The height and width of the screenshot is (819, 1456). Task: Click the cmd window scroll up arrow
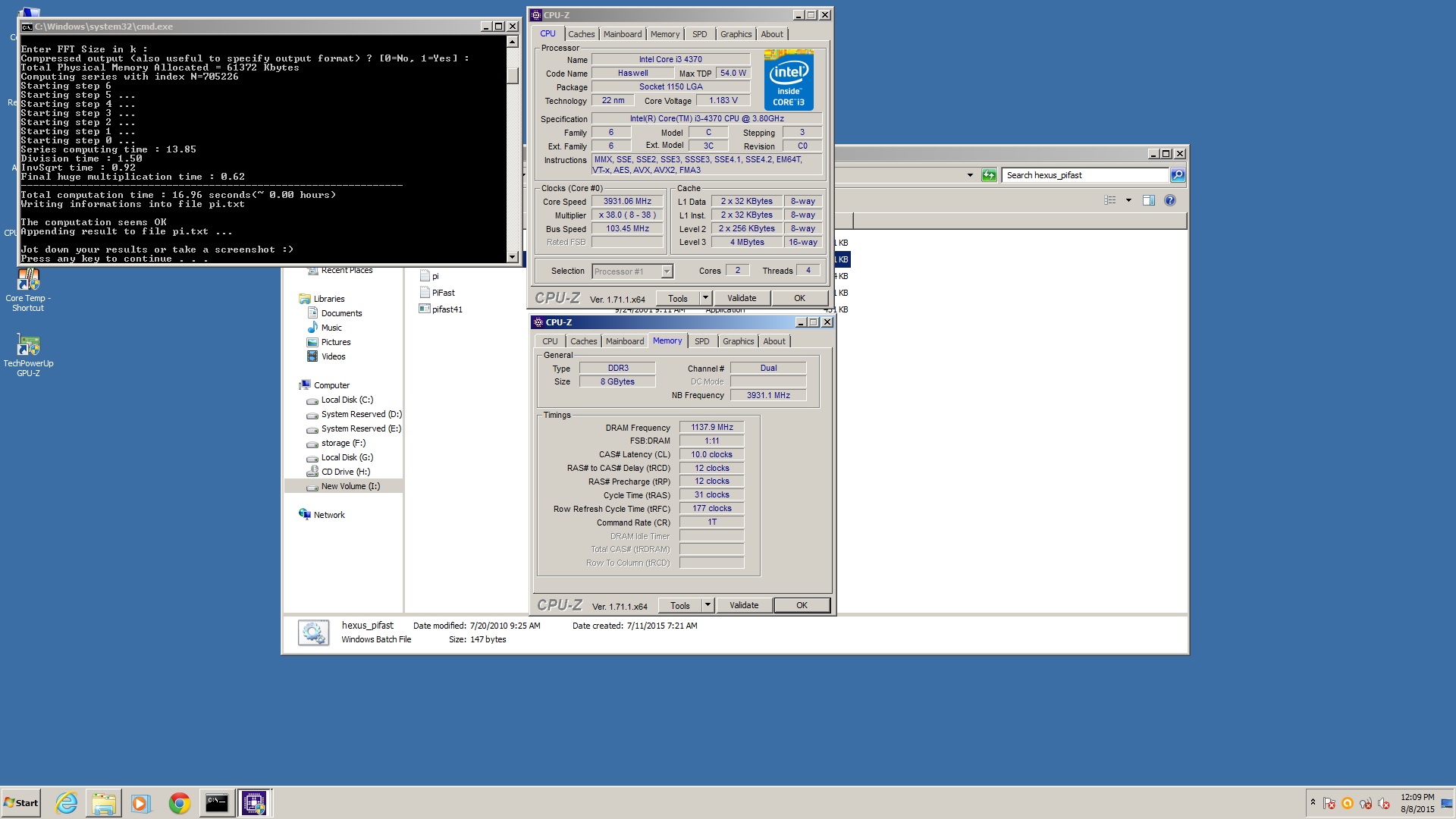click(x=513, y=42)
